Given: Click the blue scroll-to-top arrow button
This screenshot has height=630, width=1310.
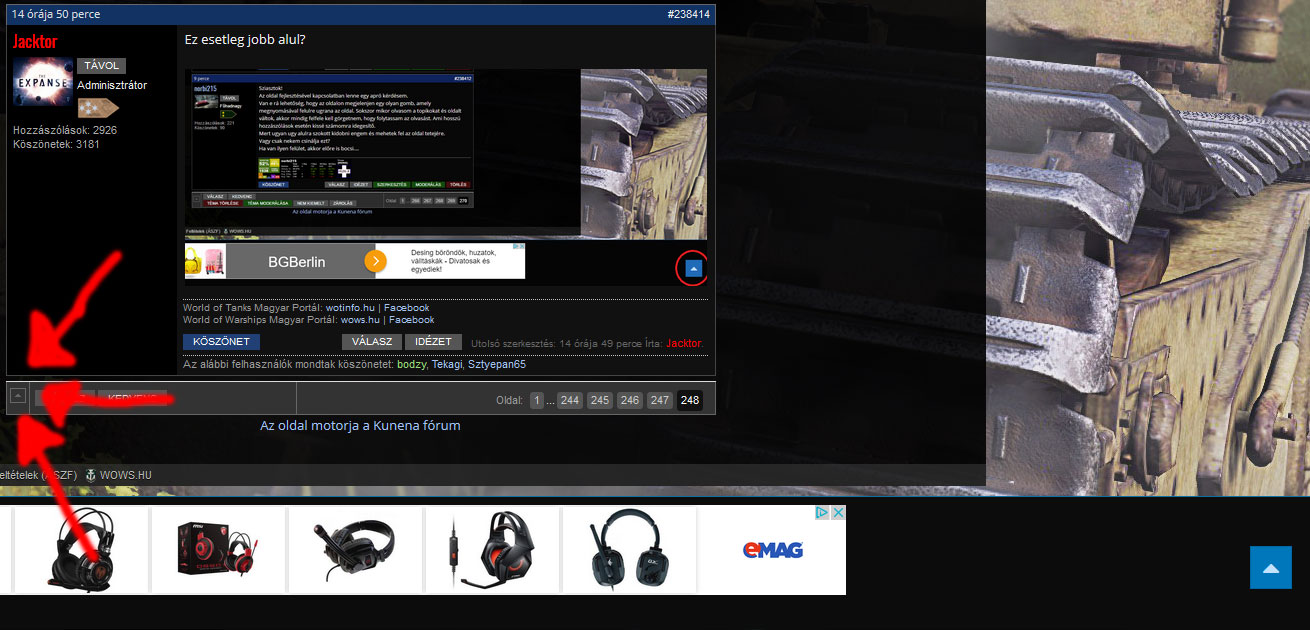Looking at the screenshot, I should point(1271,567).
